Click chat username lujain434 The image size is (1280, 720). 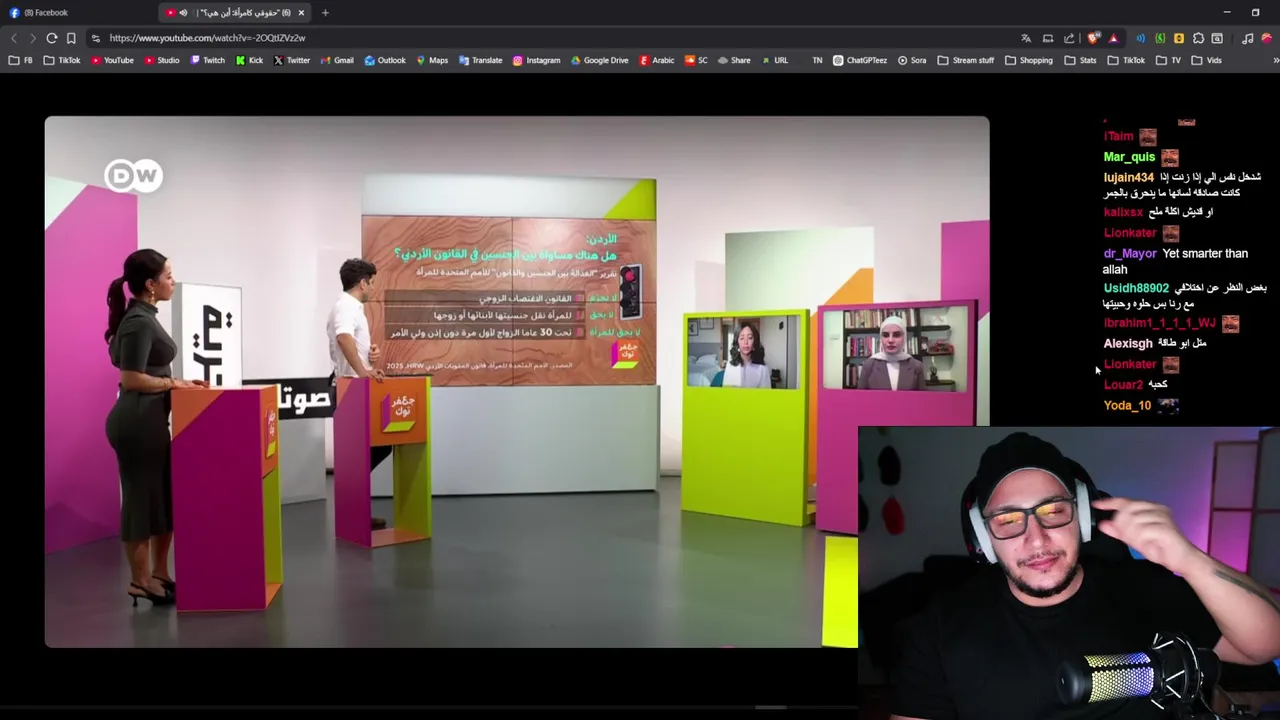tap(1129, 178)
